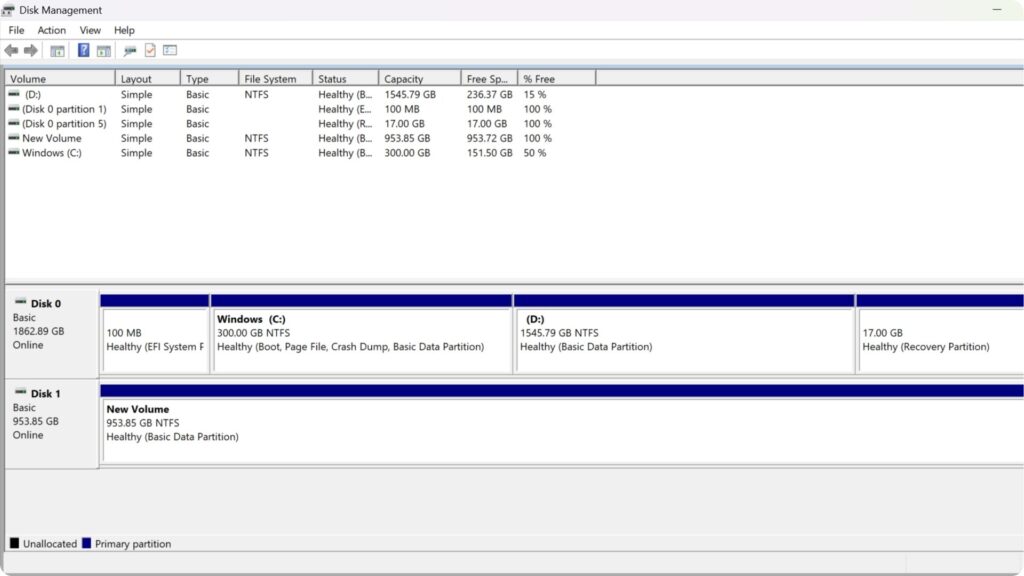Toggle the action pane using its toolbar icon
The width and height of the screenshot is (1024, 576).
pyautogui.click(x=103, y=50)
